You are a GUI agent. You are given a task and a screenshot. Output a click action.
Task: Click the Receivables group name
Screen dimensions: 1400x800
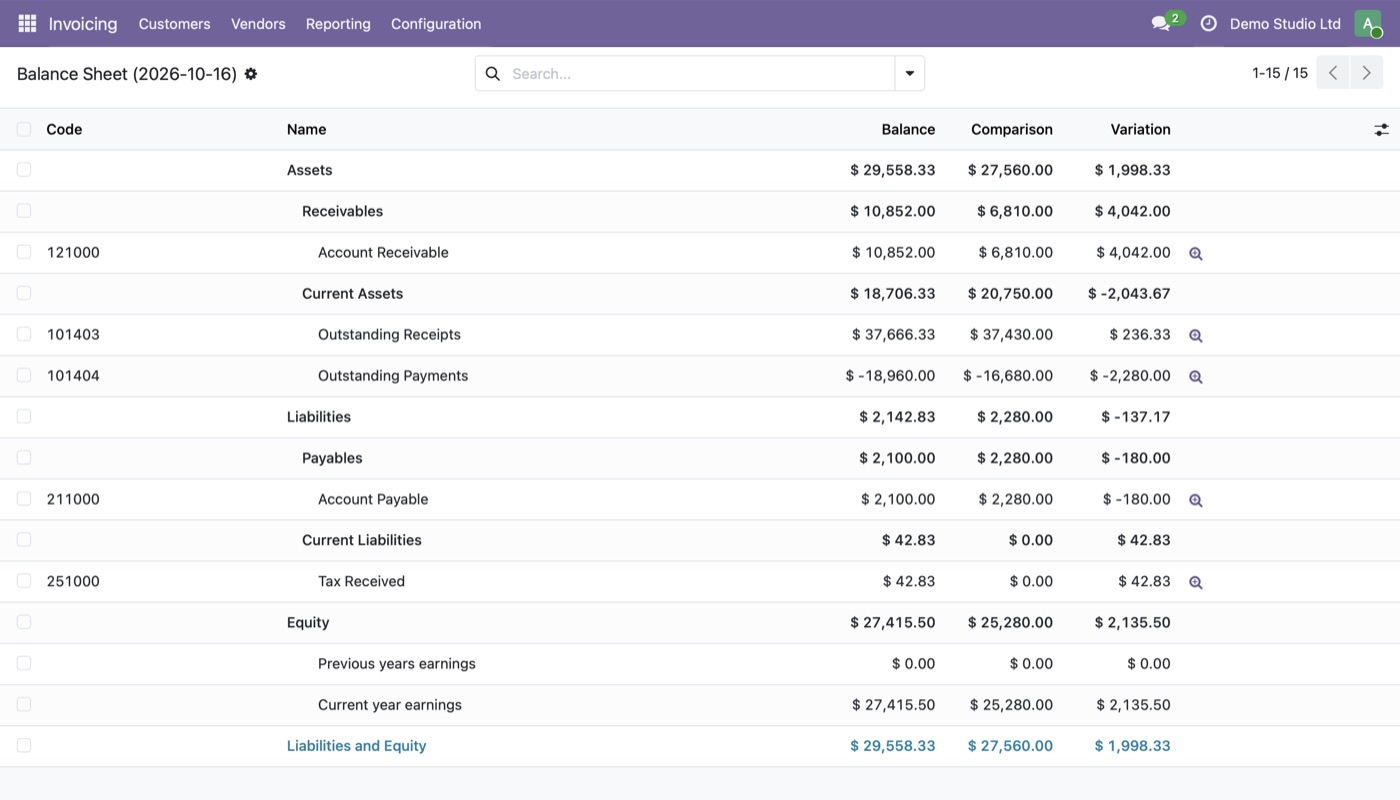pos(342,211)
